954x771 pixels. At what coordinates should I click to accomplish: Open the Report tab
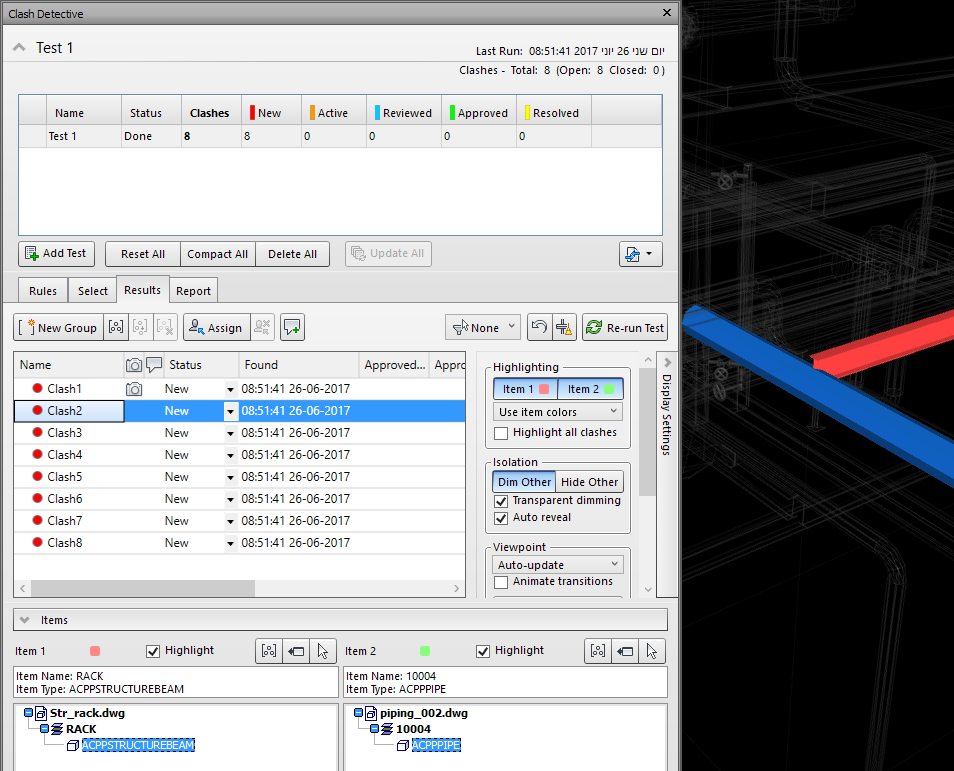point(193,291)
